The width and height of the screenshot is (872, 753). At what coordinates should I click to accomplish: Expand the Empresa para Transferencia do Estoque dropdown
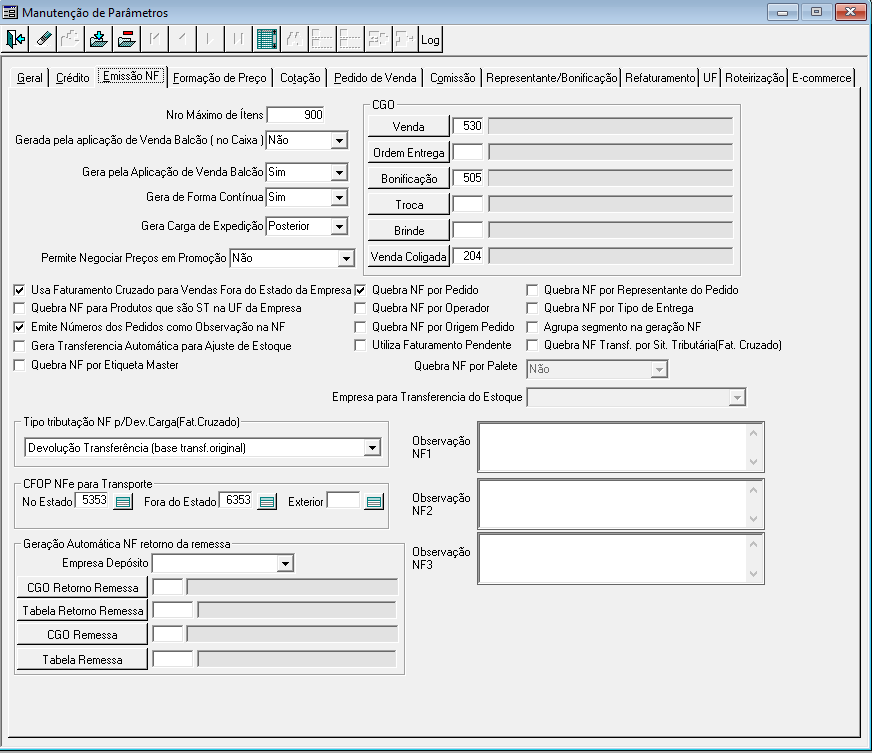click(737, 398)
